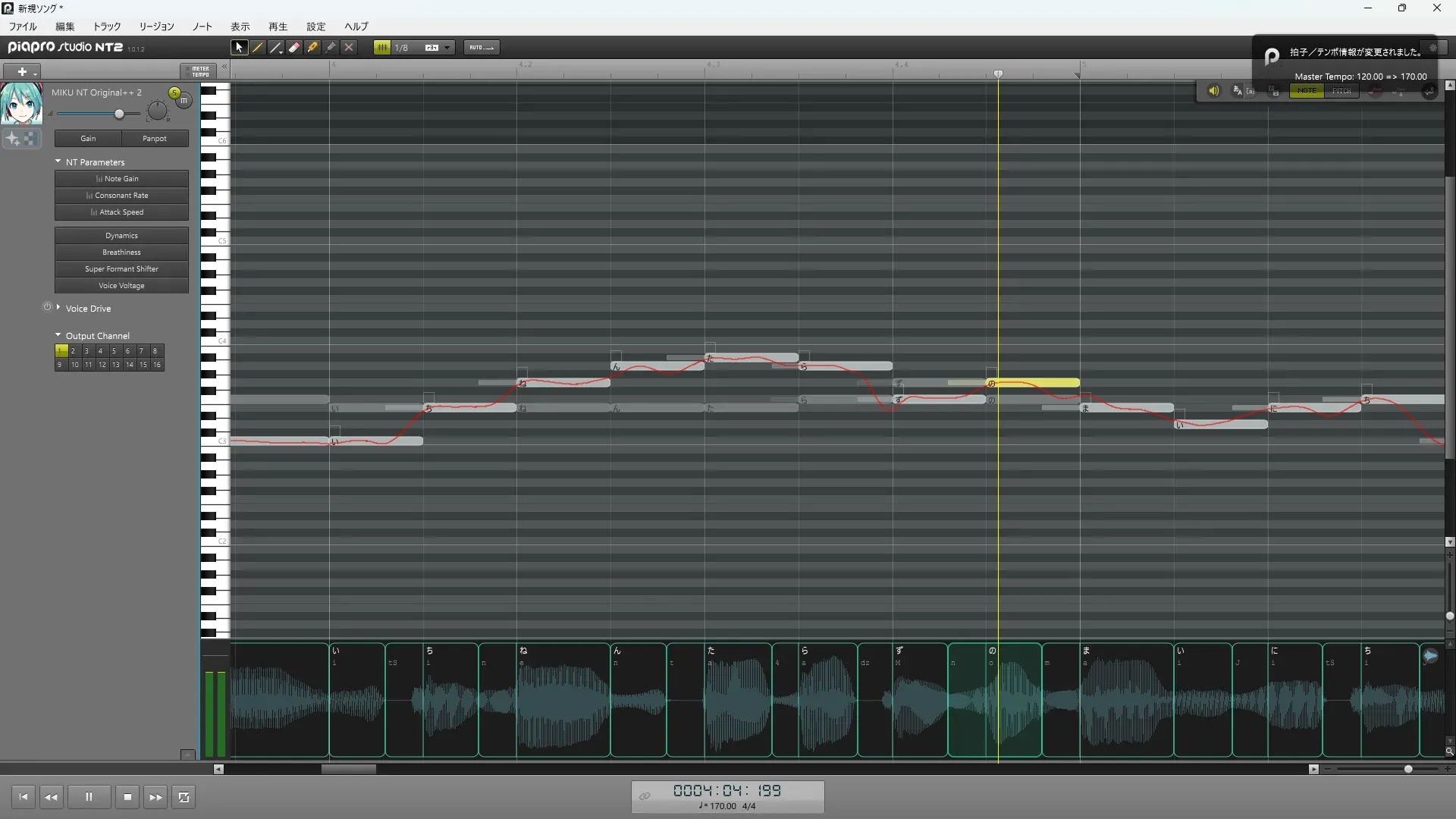Screen dimensions: 1456x819
Task: Select the arrow Pointer tool
Action: click(240, 48)
